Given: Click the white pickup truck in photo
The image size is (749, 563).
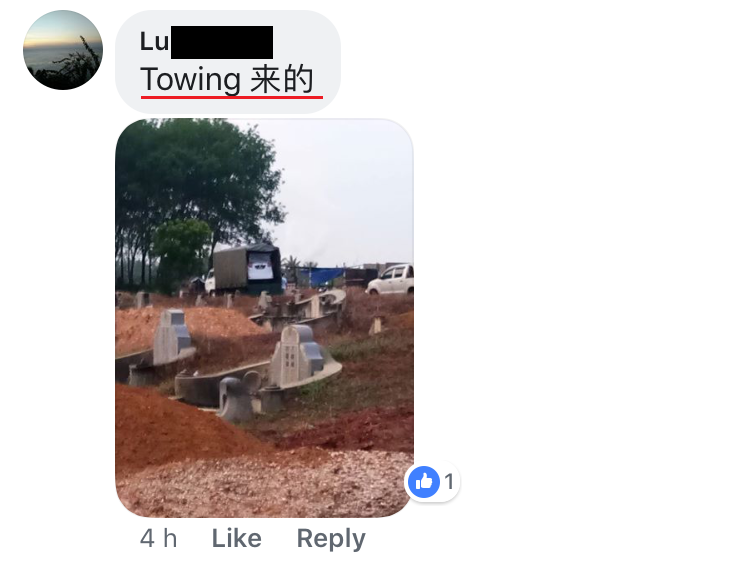Looking at the screenshot, I should coord(390,279).
